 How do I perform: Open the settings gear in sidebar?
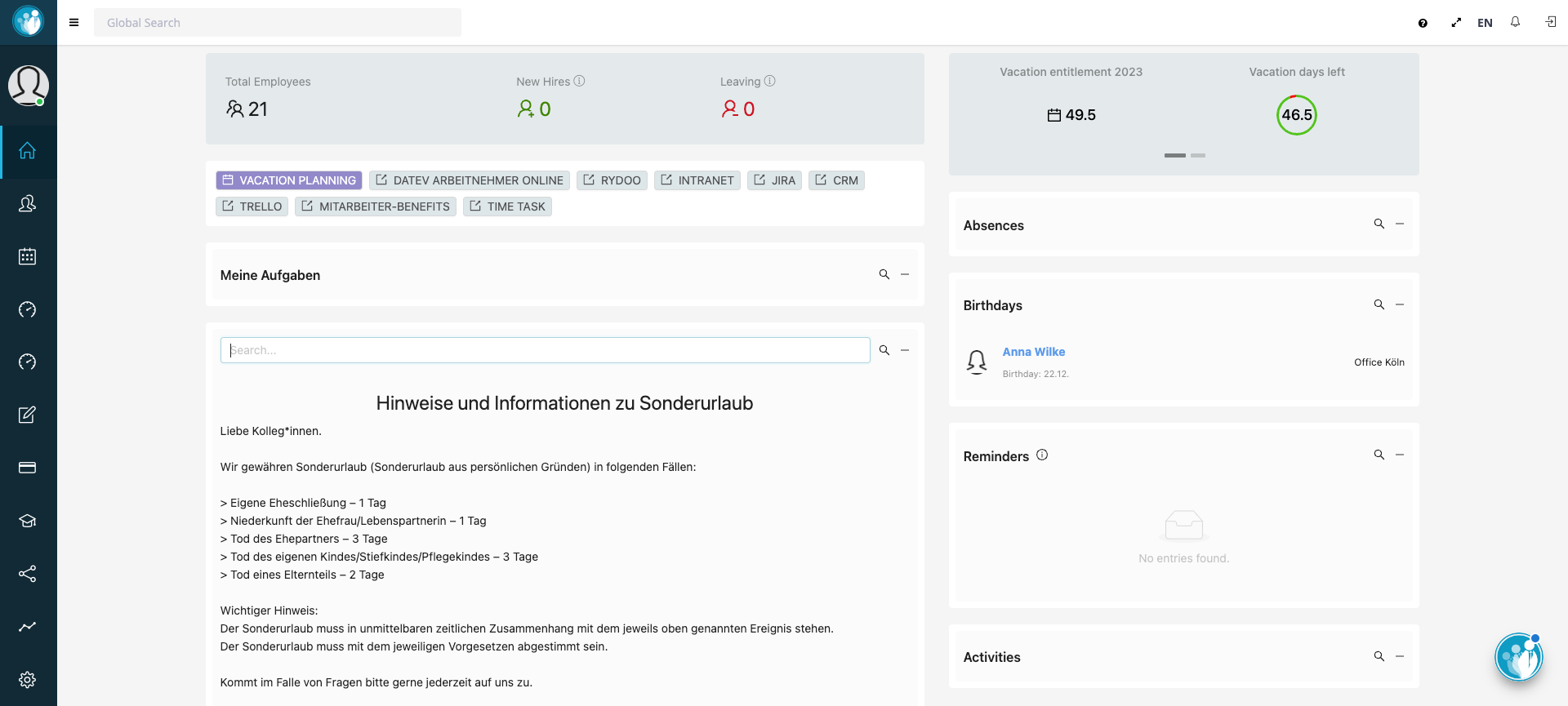[27, 679]
